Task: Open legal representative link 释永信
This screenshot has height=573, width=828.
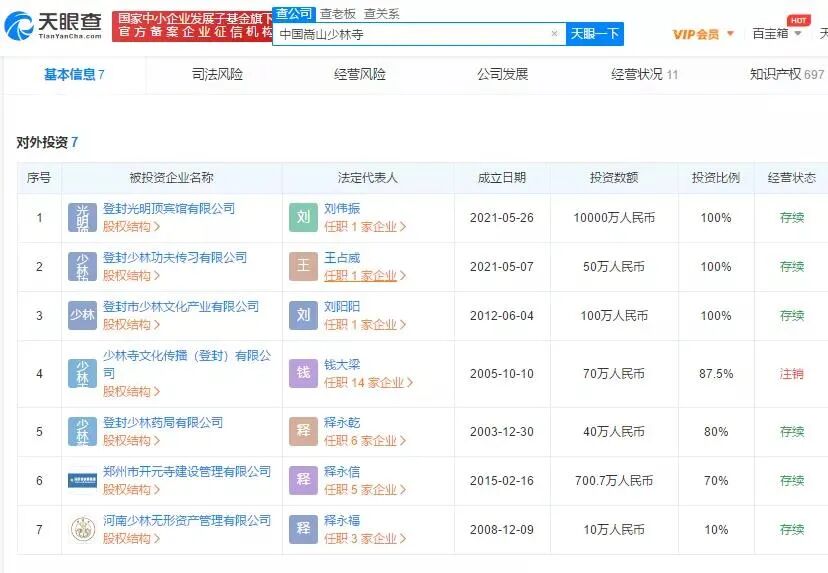Action: click(x=342, y=472)
